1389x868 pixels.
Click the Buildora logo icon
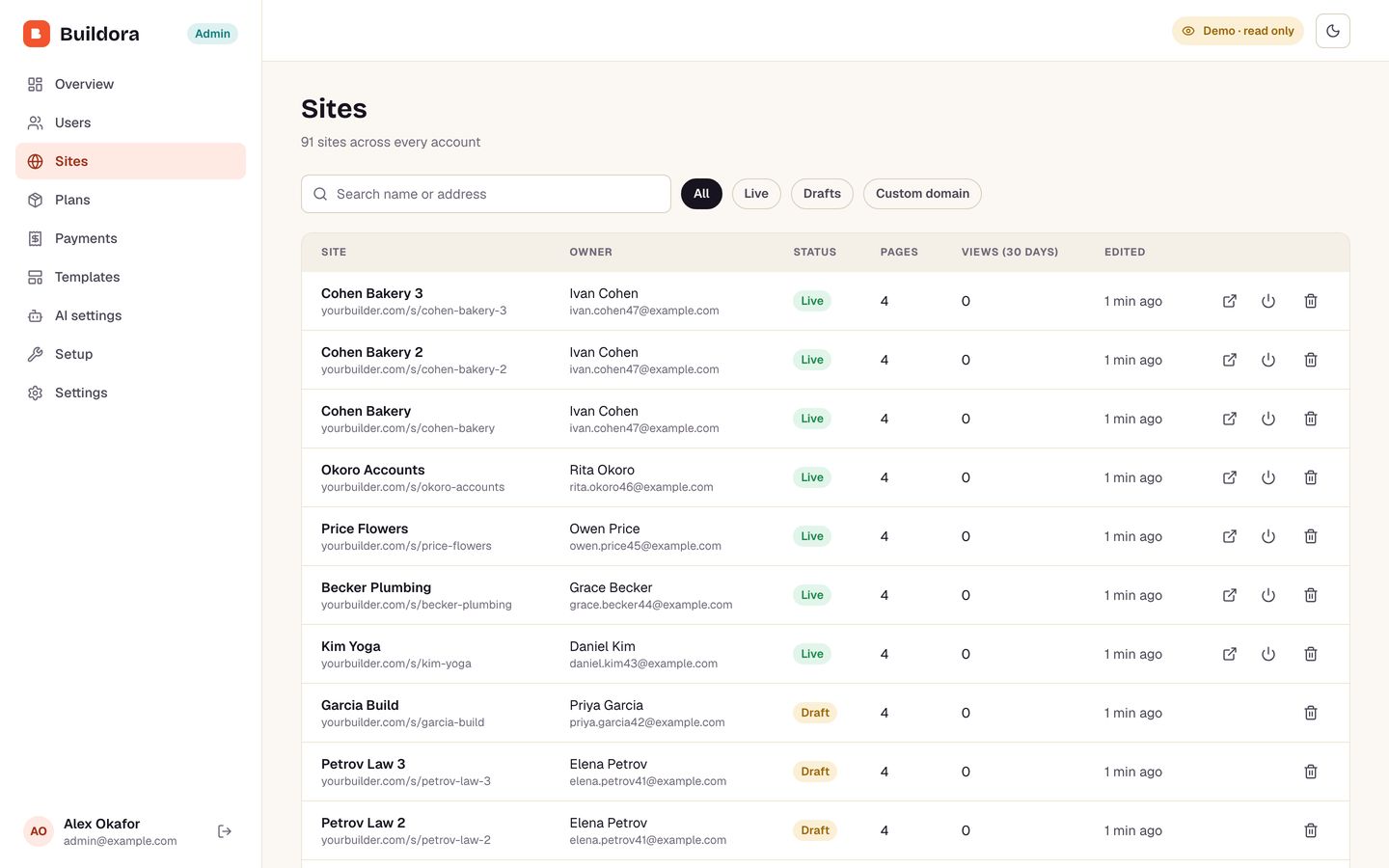[x=37, y=34]
